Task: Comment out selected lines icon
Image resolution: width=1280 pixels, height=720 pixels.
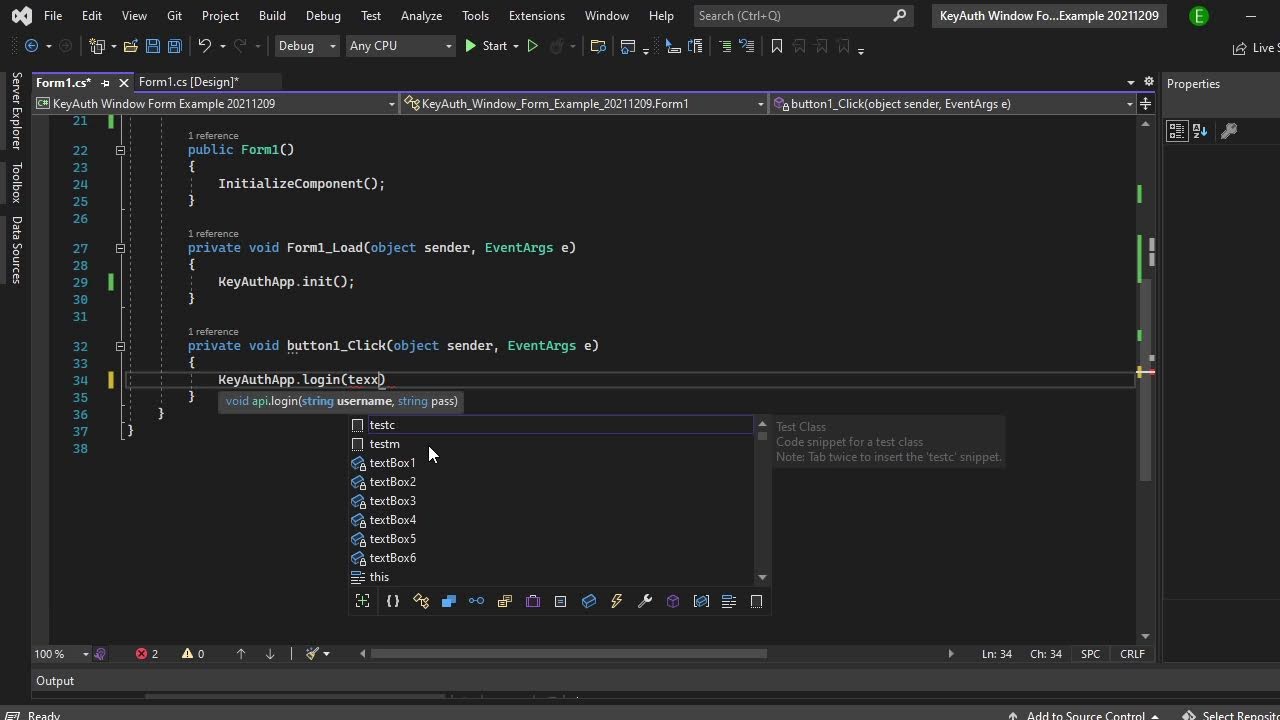Action: click(725, 46)
